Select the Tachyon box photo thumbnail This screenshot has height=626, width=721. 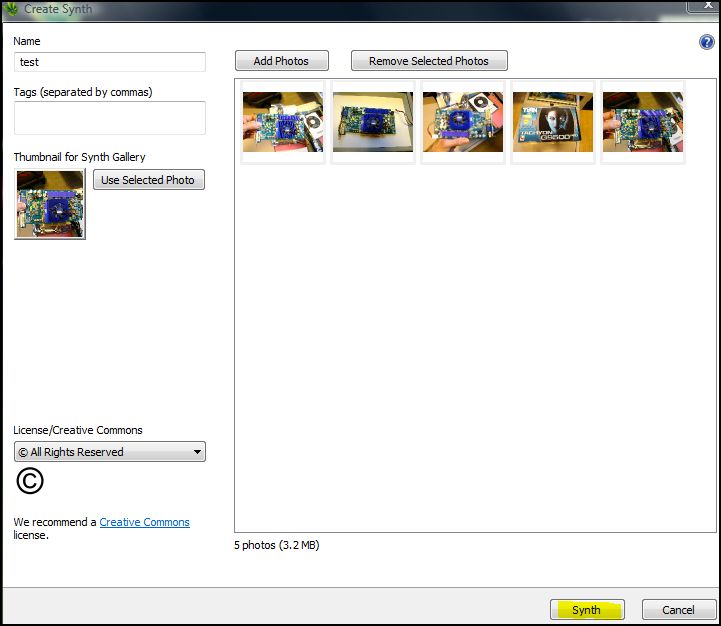click(553, 122)
